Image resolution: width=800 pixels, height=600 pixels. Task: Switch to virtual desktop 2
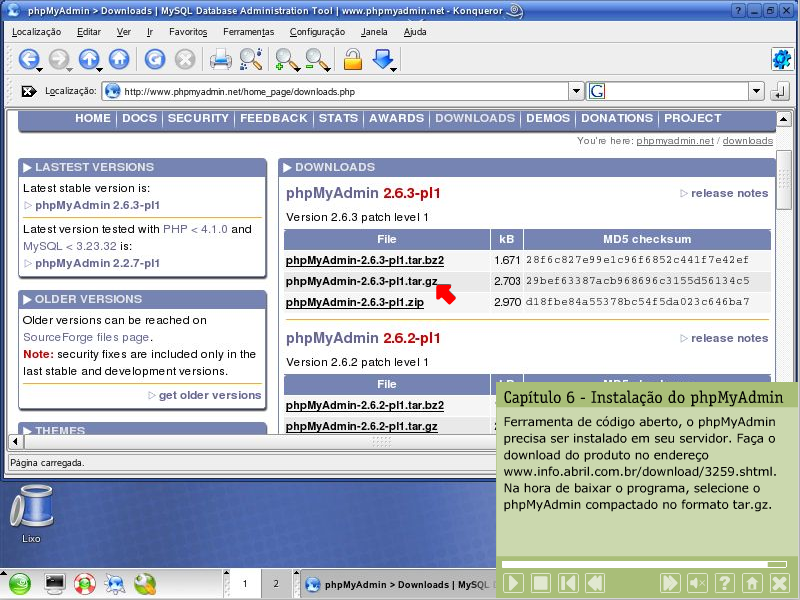pos(276,583)
